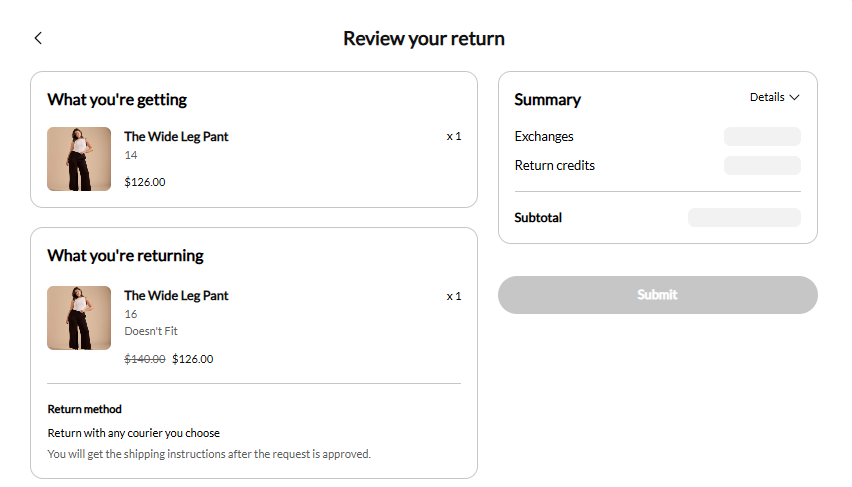
Task: Select The Wide Leg Pant title under returning
Action: [176, 296]
